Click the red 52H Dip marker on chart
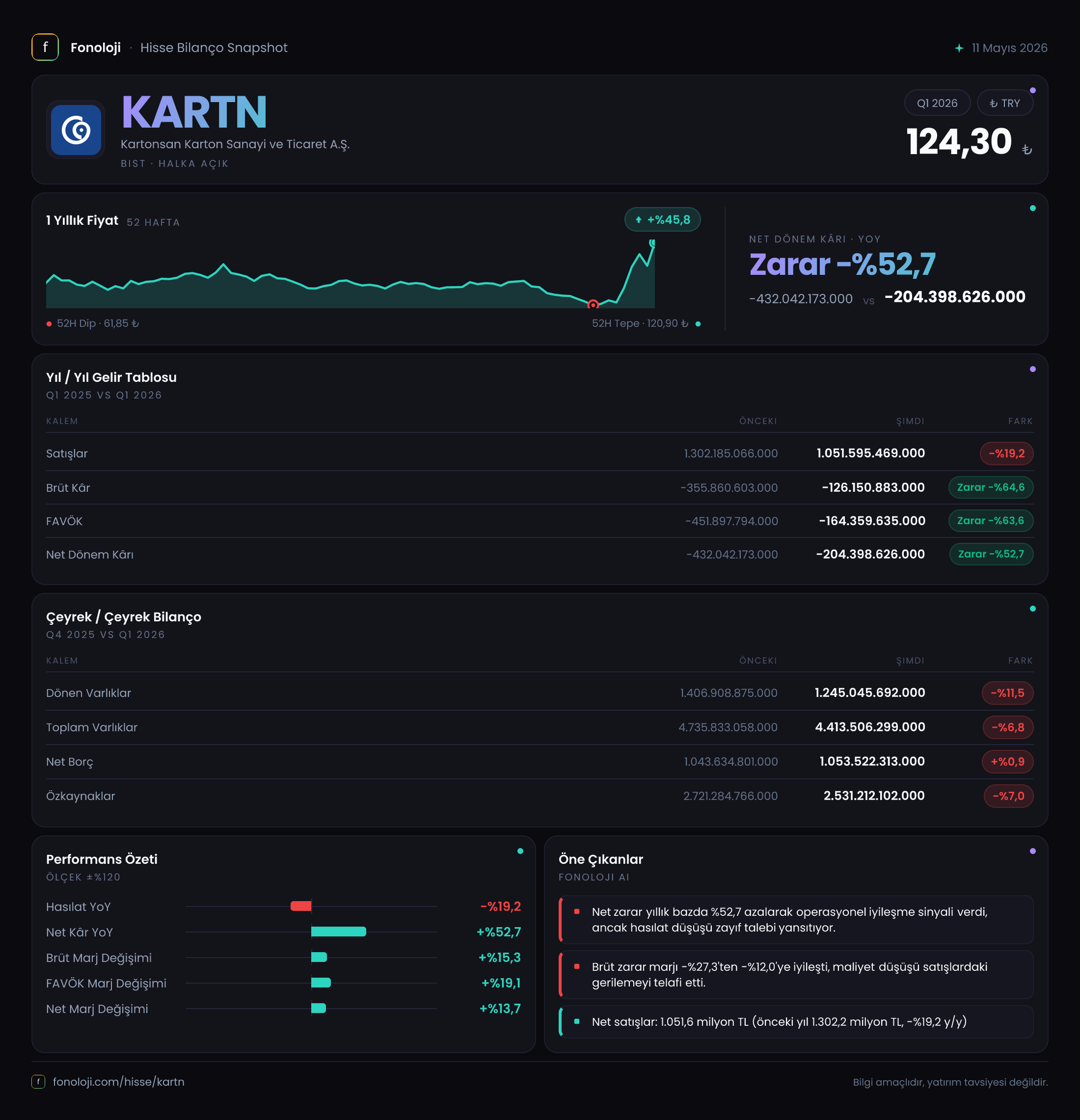This screenshot has width=1080, height=1120. [593, 305]
